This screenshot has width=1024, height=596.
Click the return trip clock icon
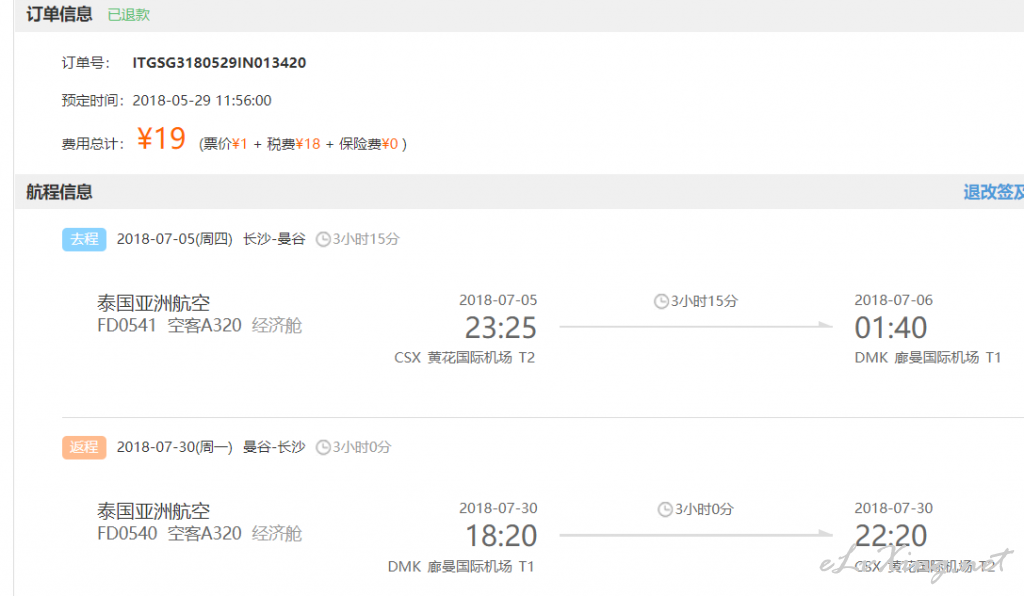323,447
